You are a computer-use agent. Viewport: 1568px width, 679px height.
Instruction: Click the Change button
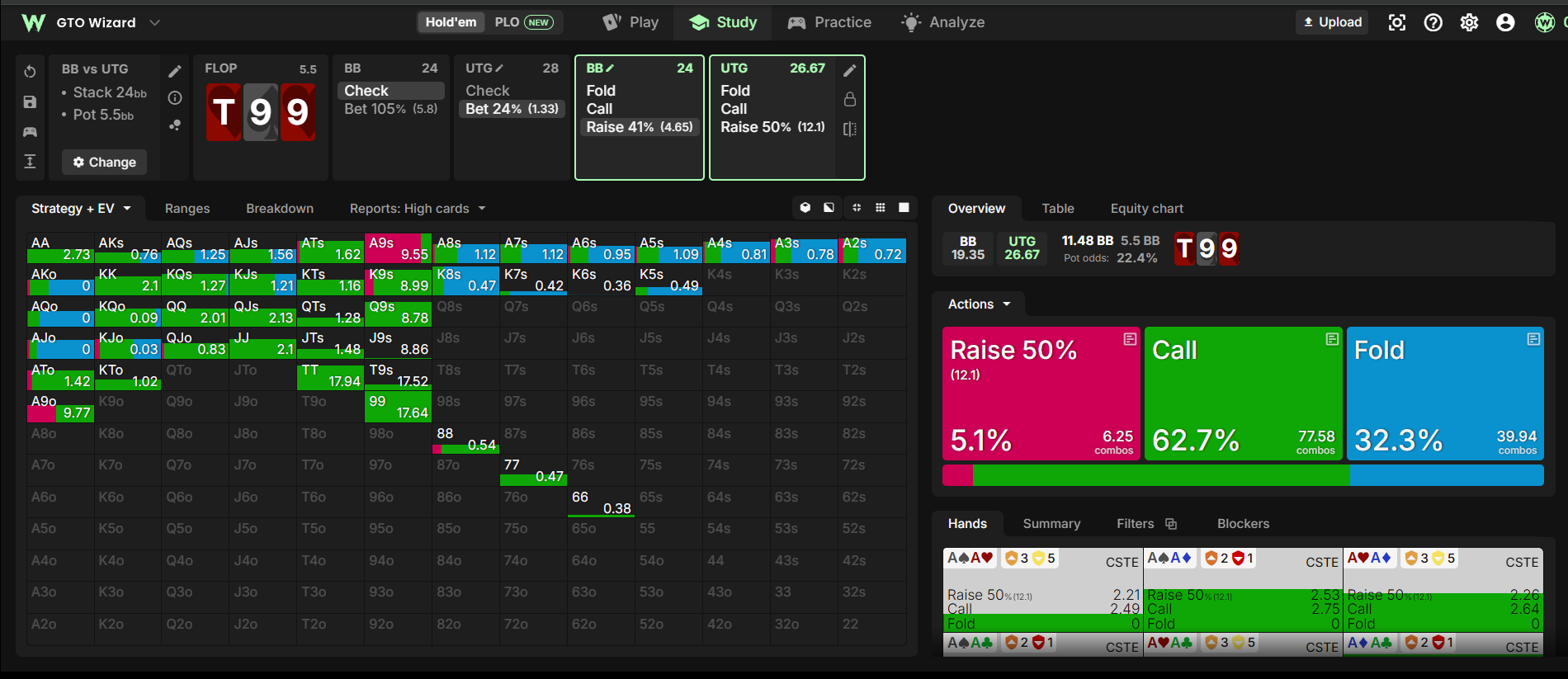tap(105, 163)
